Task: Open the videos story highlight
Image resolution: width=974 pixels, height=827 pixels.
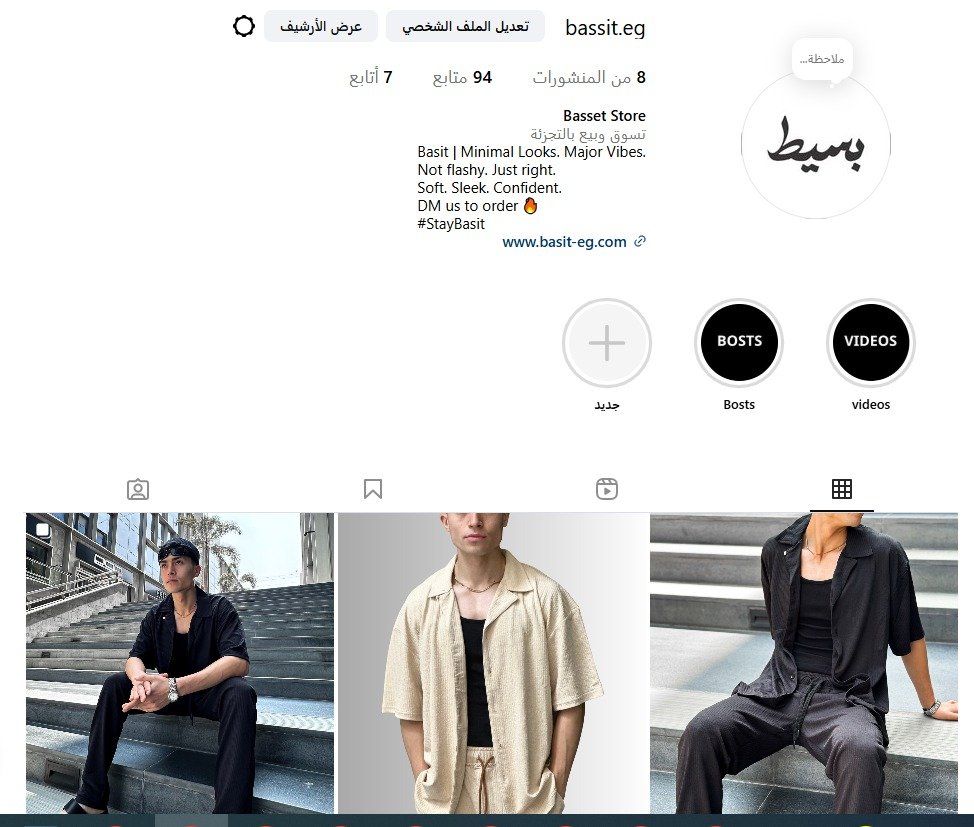Action: point(870,343)
